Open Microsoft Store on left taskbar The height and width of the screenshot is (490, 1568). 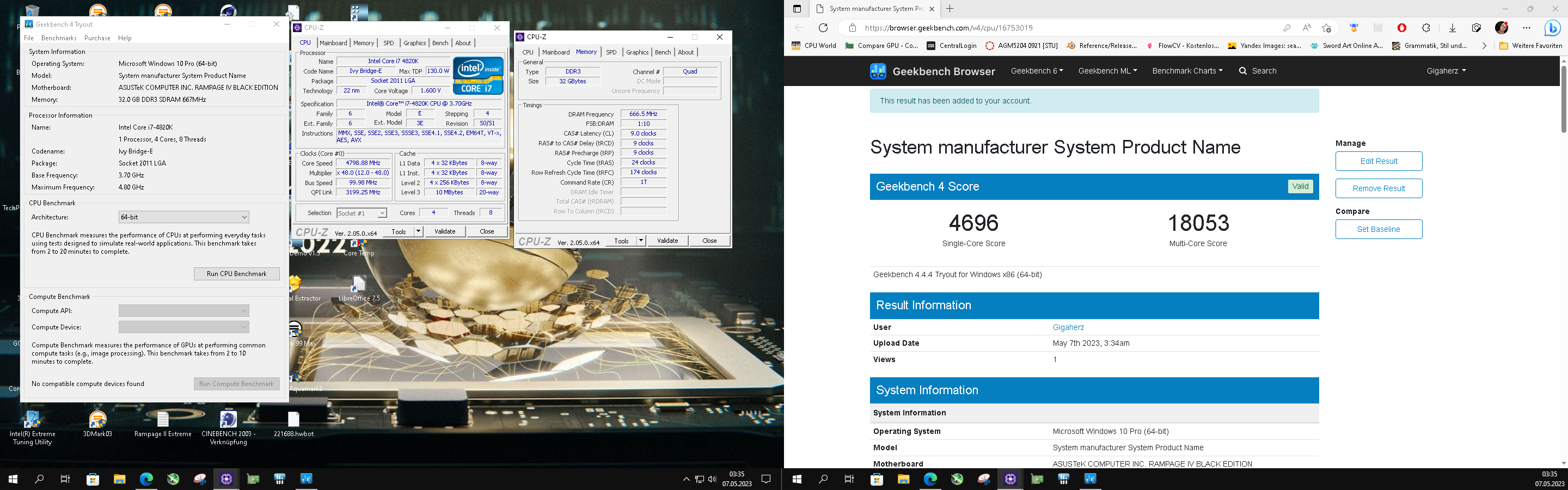(93, 479)
